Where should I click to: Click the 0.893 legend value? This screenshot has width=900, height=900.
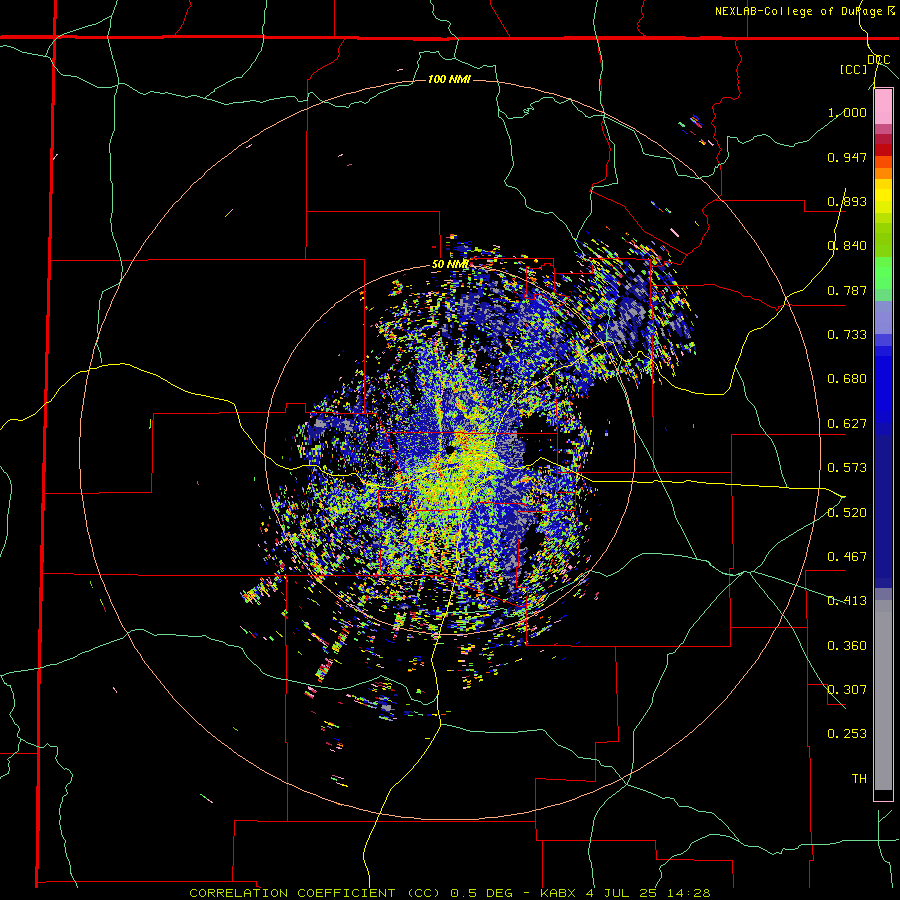tap(847, 201)
